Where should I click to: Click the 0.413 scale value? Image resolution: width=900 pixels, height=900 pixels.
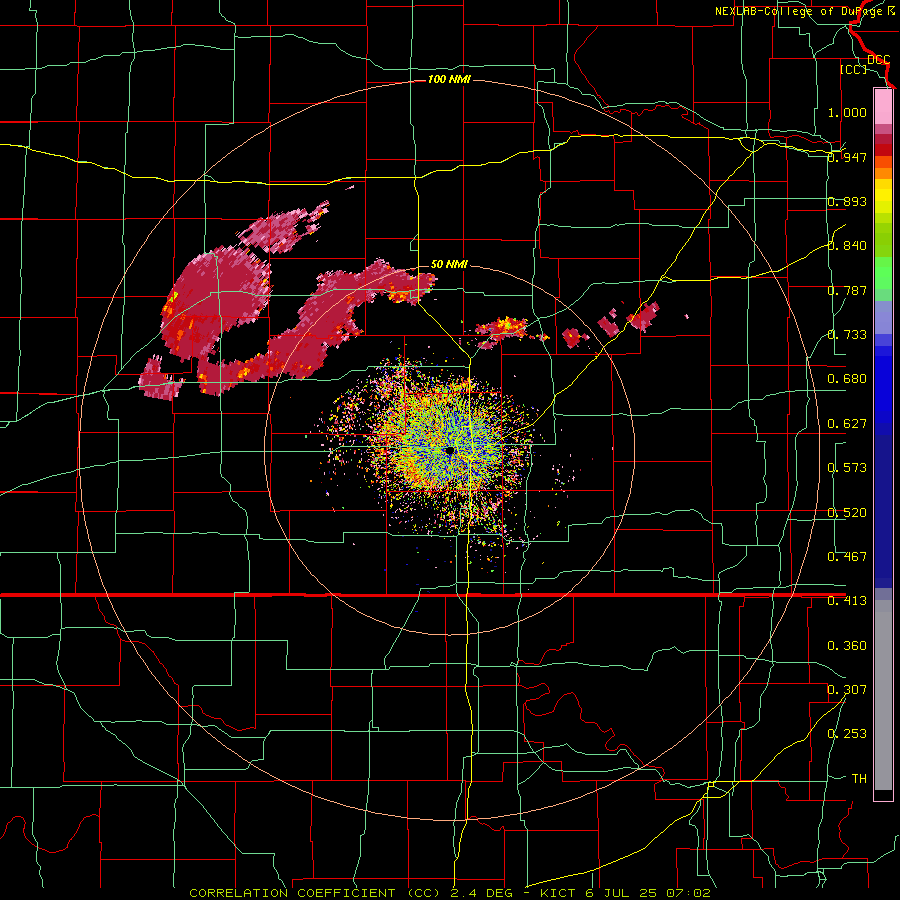click(x=847, y=601)
